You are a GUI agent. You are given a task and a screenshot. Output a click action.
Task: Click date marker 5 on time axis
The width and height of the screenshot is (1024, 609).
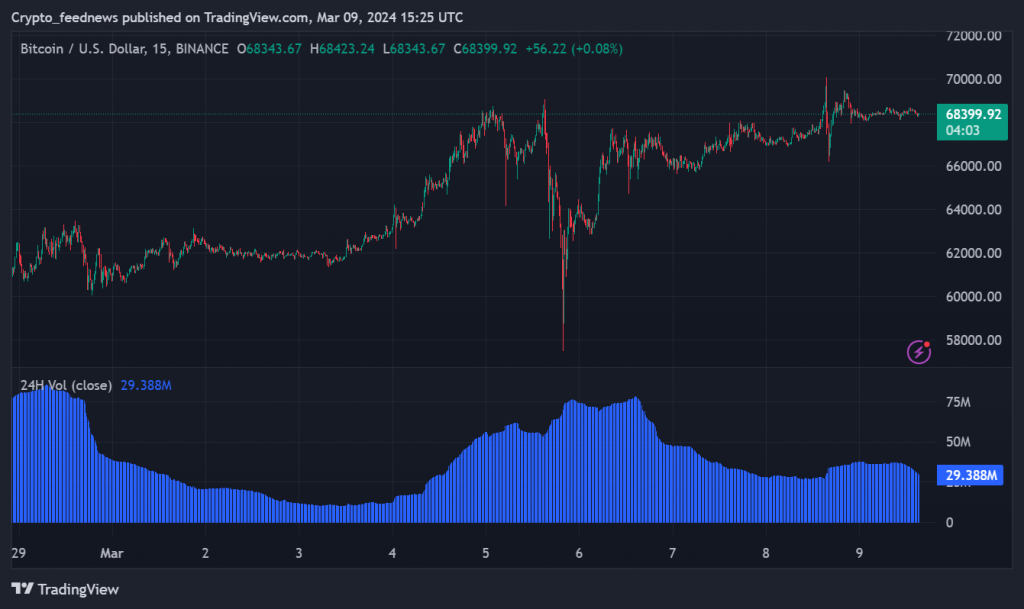pyautogui.click(x=485, y=552)
